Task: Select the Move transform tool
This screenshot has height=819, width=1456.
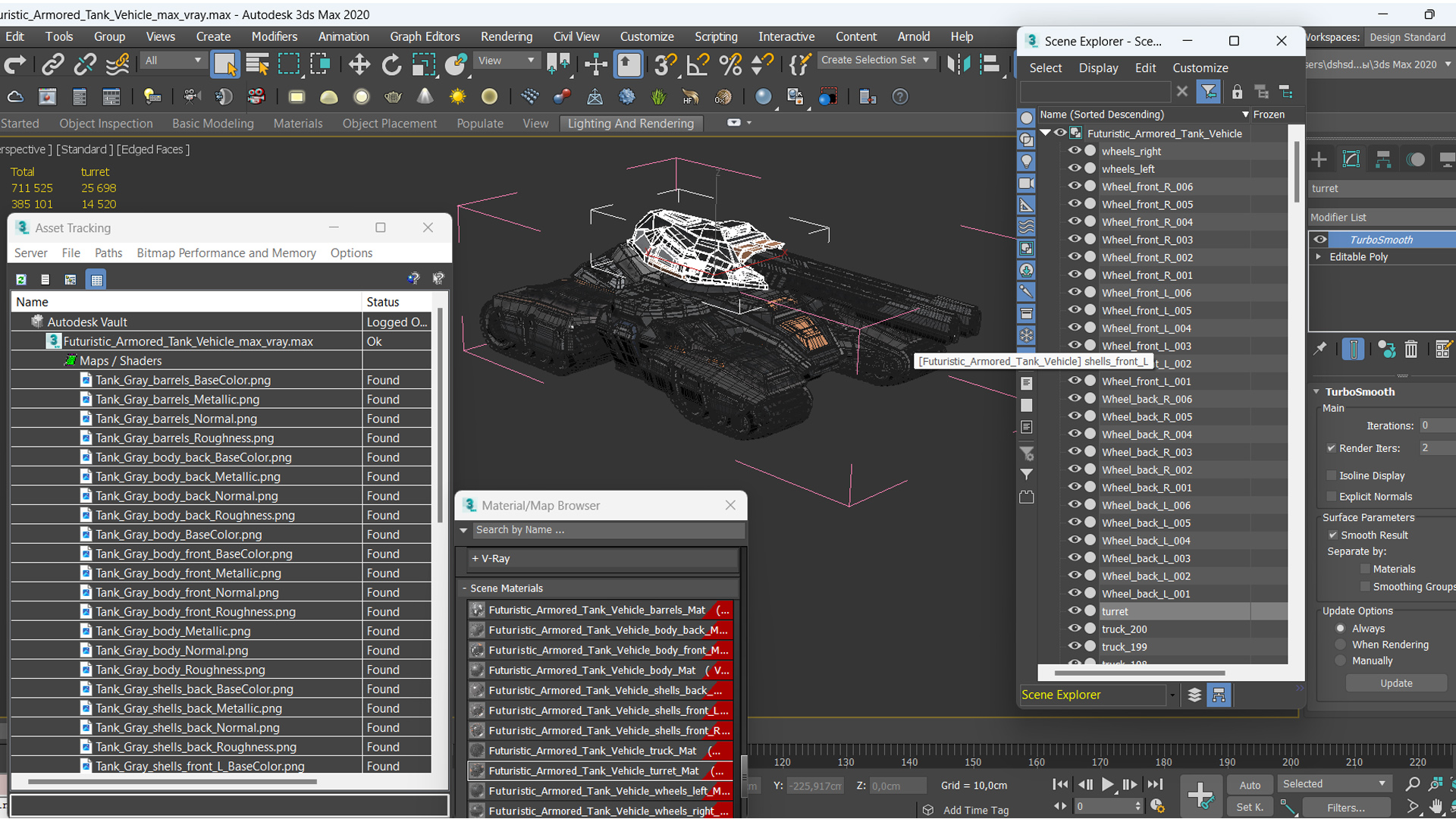Action: [359, 64]
